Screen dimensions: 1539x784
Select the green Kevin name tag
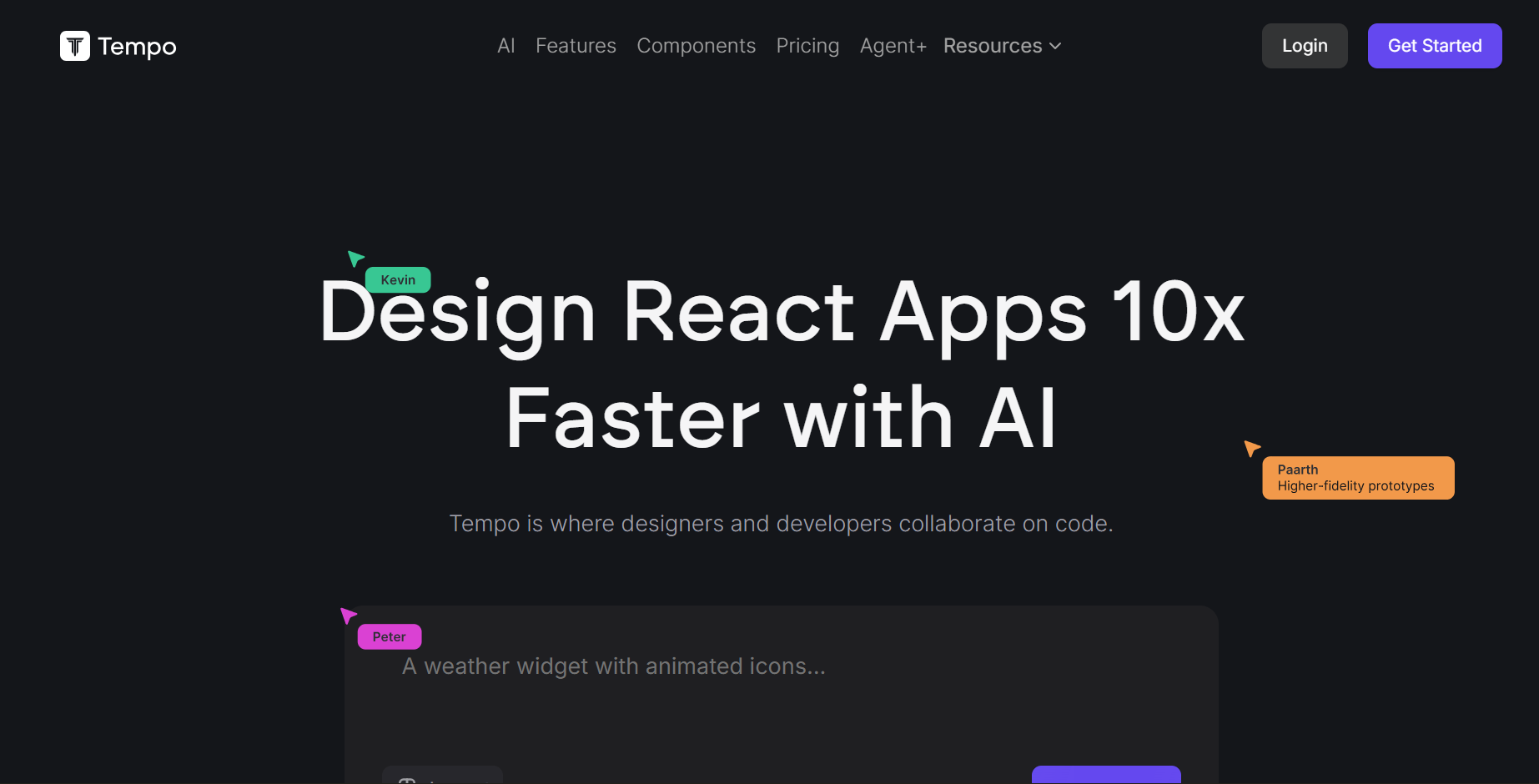pyautogui.click(x=398, y=280)
